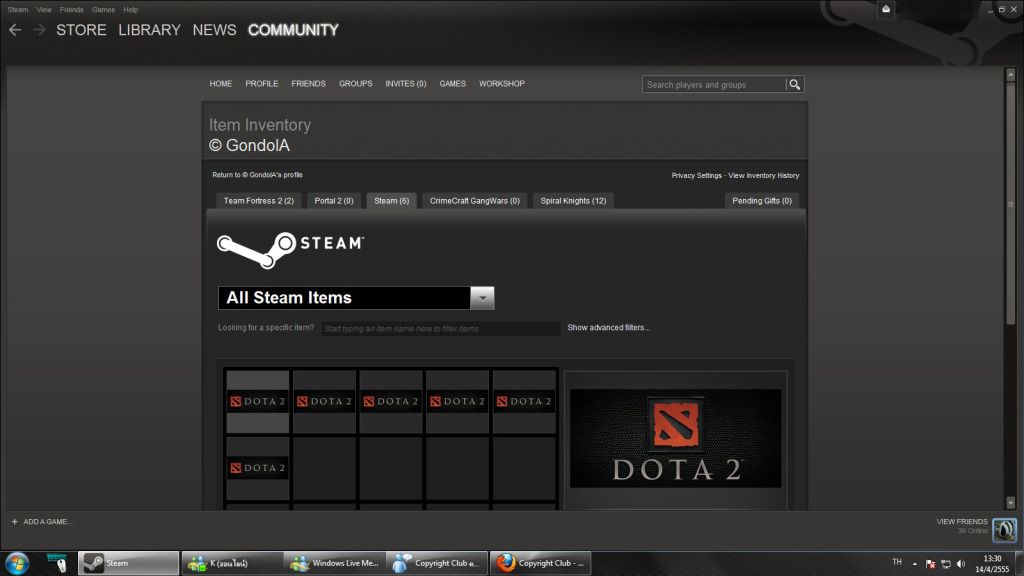This screenshot has width=1024, height=576.
Task: Open the Spiral Knights inventory tab
Action: click(x=573, y=201)
